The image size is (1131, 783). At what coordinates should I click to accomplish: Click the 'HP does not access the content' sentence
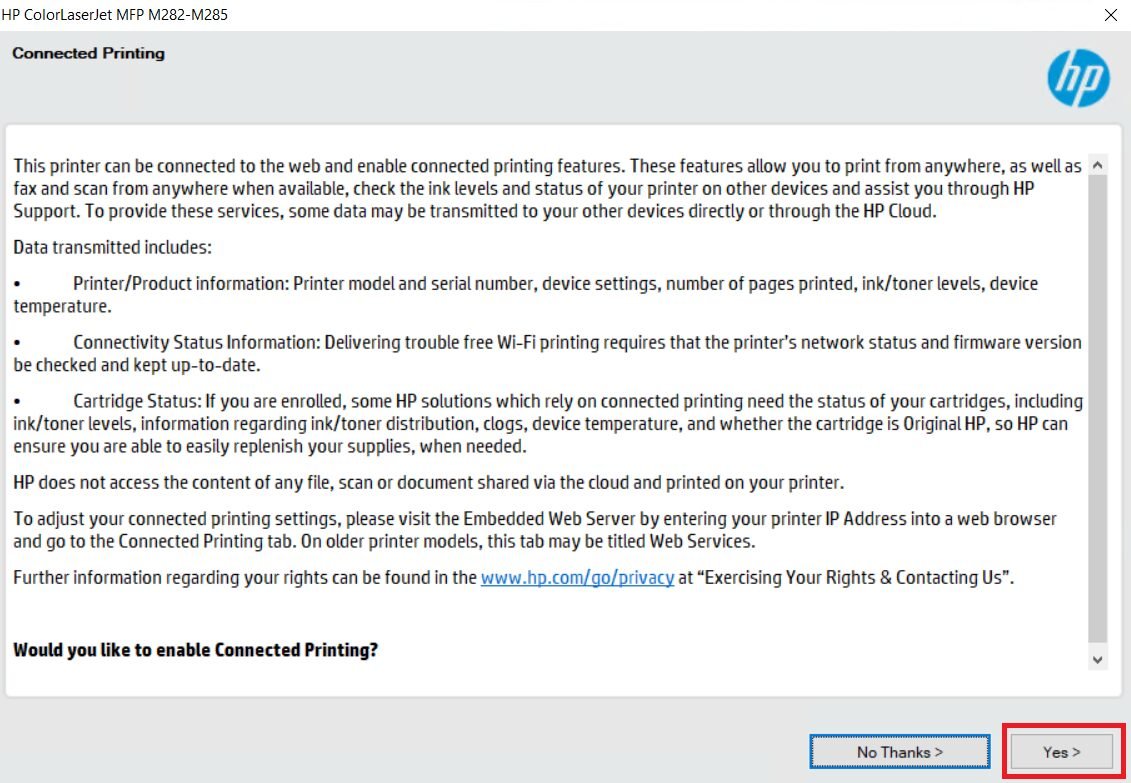pos(428,482)
